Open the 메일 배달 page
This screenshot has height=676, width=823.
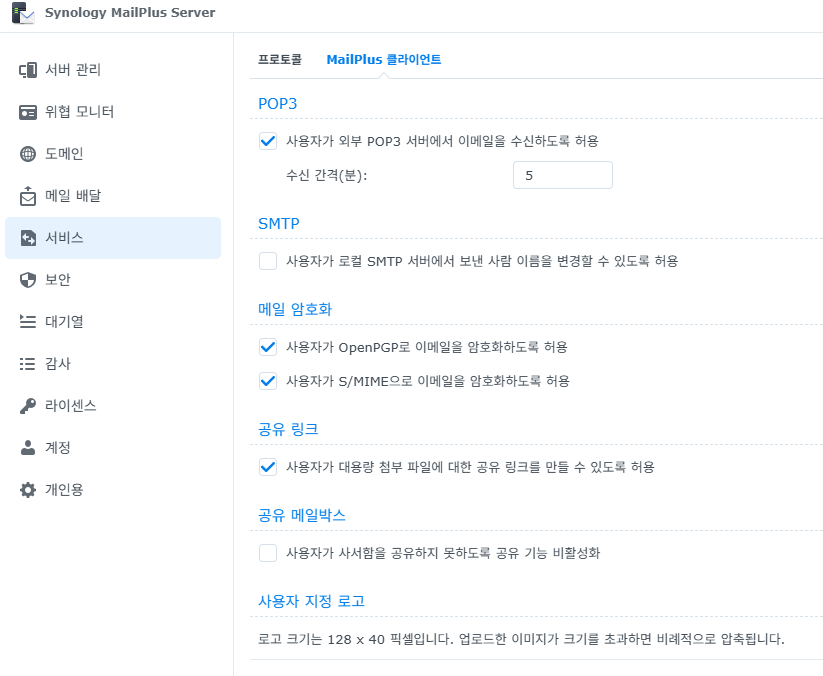[113, 196]
